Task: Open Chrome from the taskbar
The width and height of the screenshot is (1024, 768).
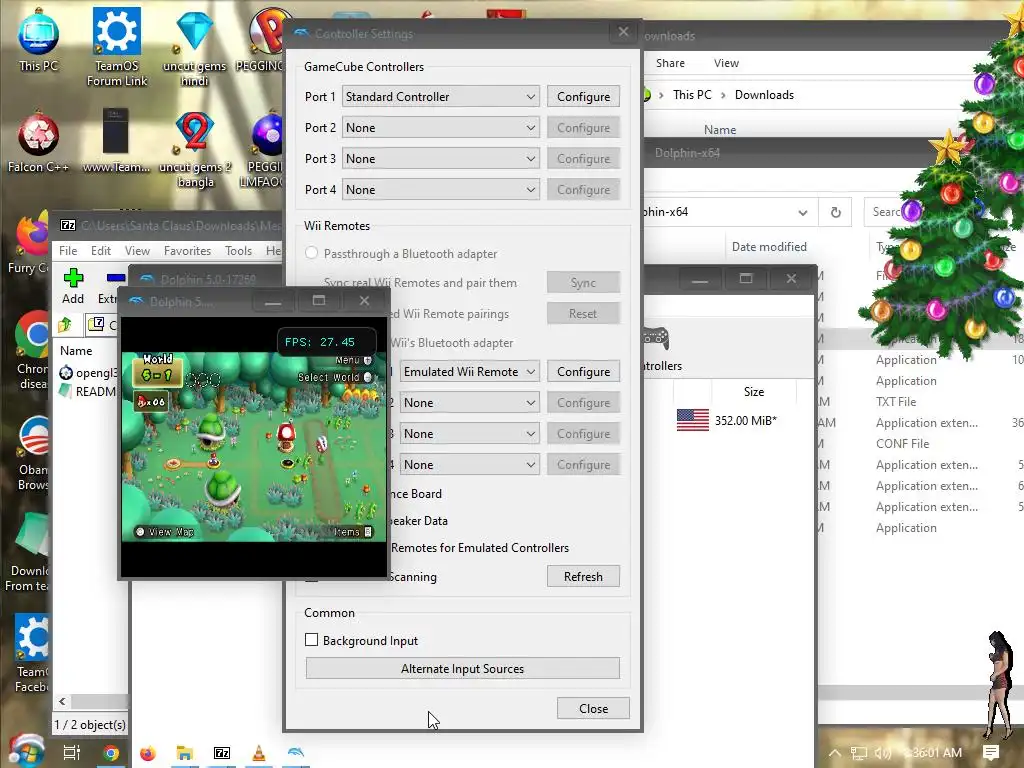Action: tap(110, 754)
